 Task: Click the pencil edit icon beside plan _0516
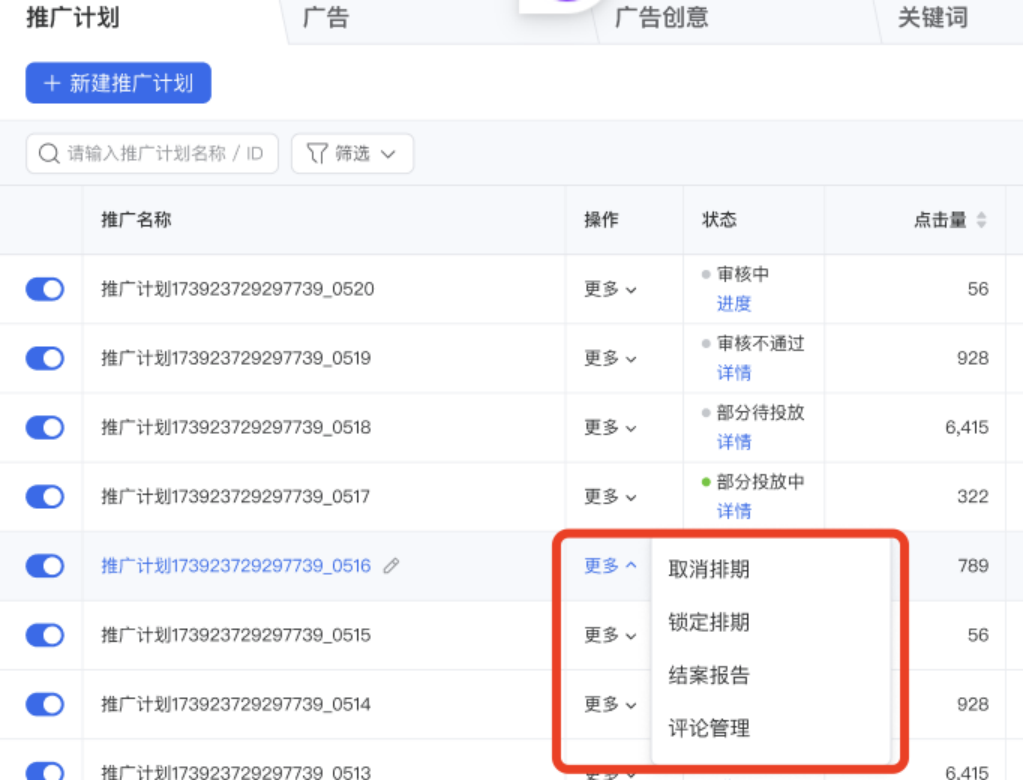tap(390, 565)
